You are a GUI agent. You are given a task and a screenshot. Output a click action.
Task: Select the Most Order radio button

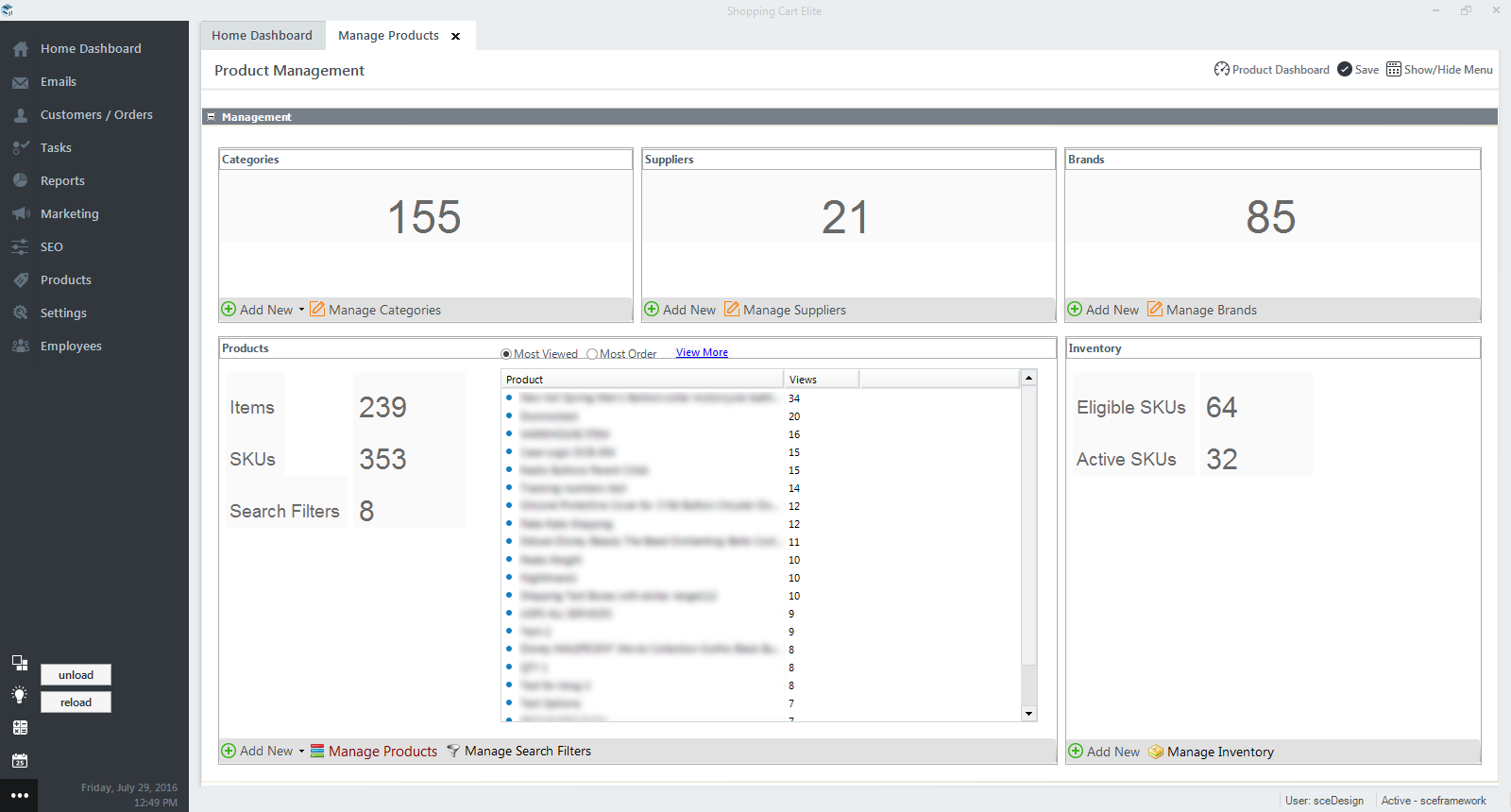click(592, 354)
